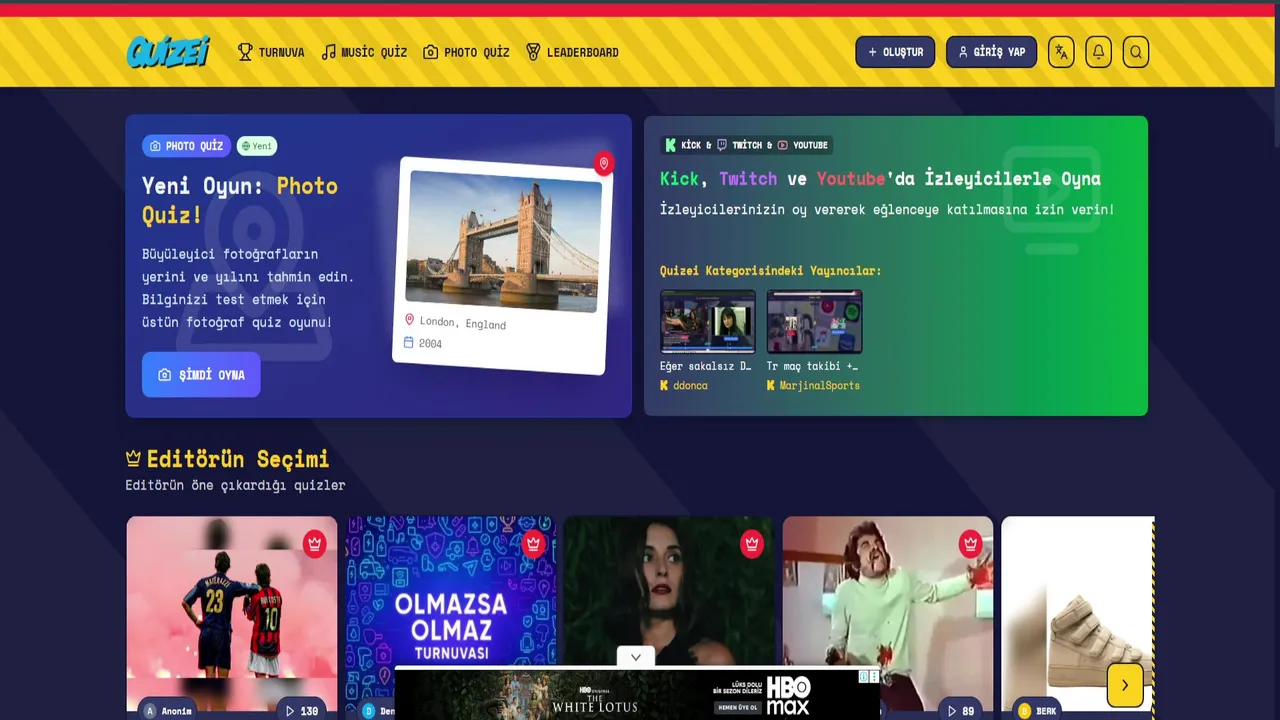Open the Turnuva menu item
This screenshot has width=1280, height=720.
(x=271, y=52)
